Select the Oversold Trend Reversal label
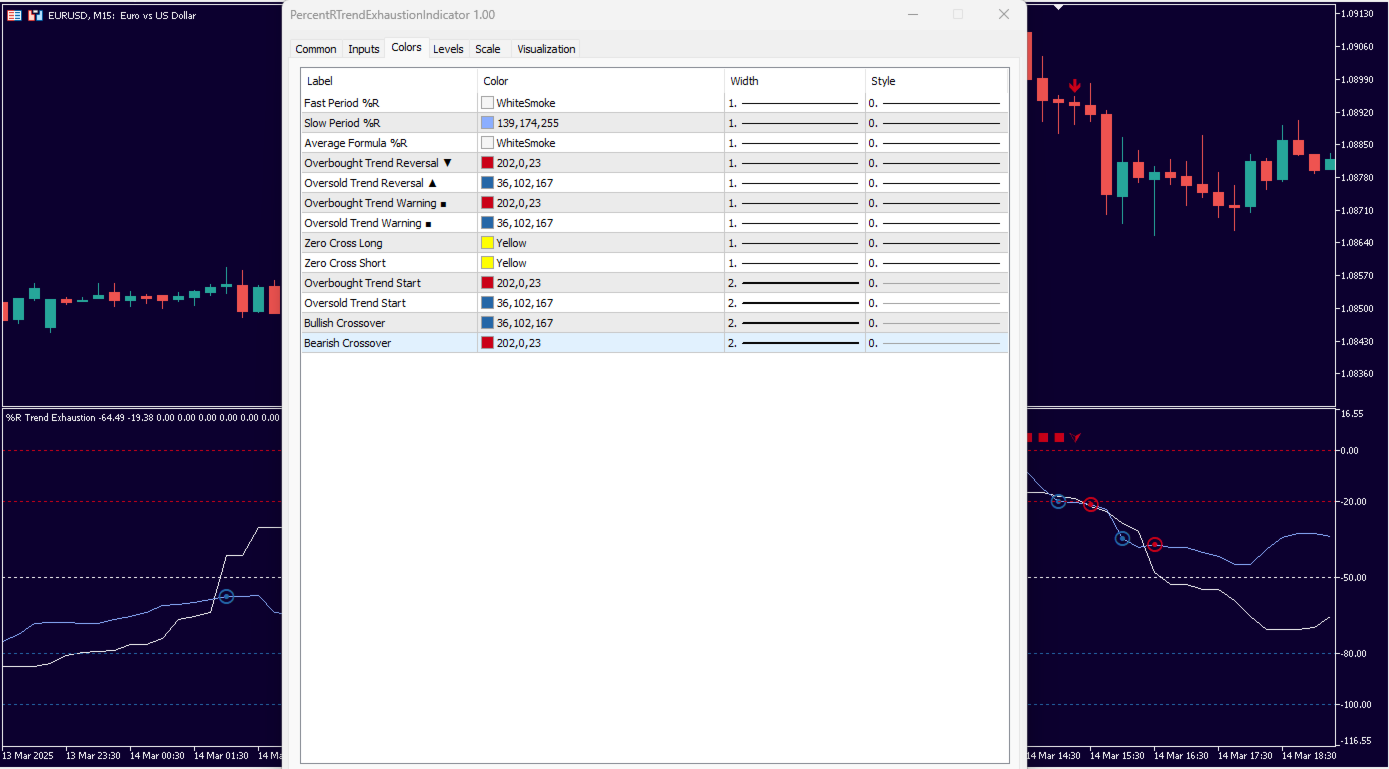 coord(370,183)
